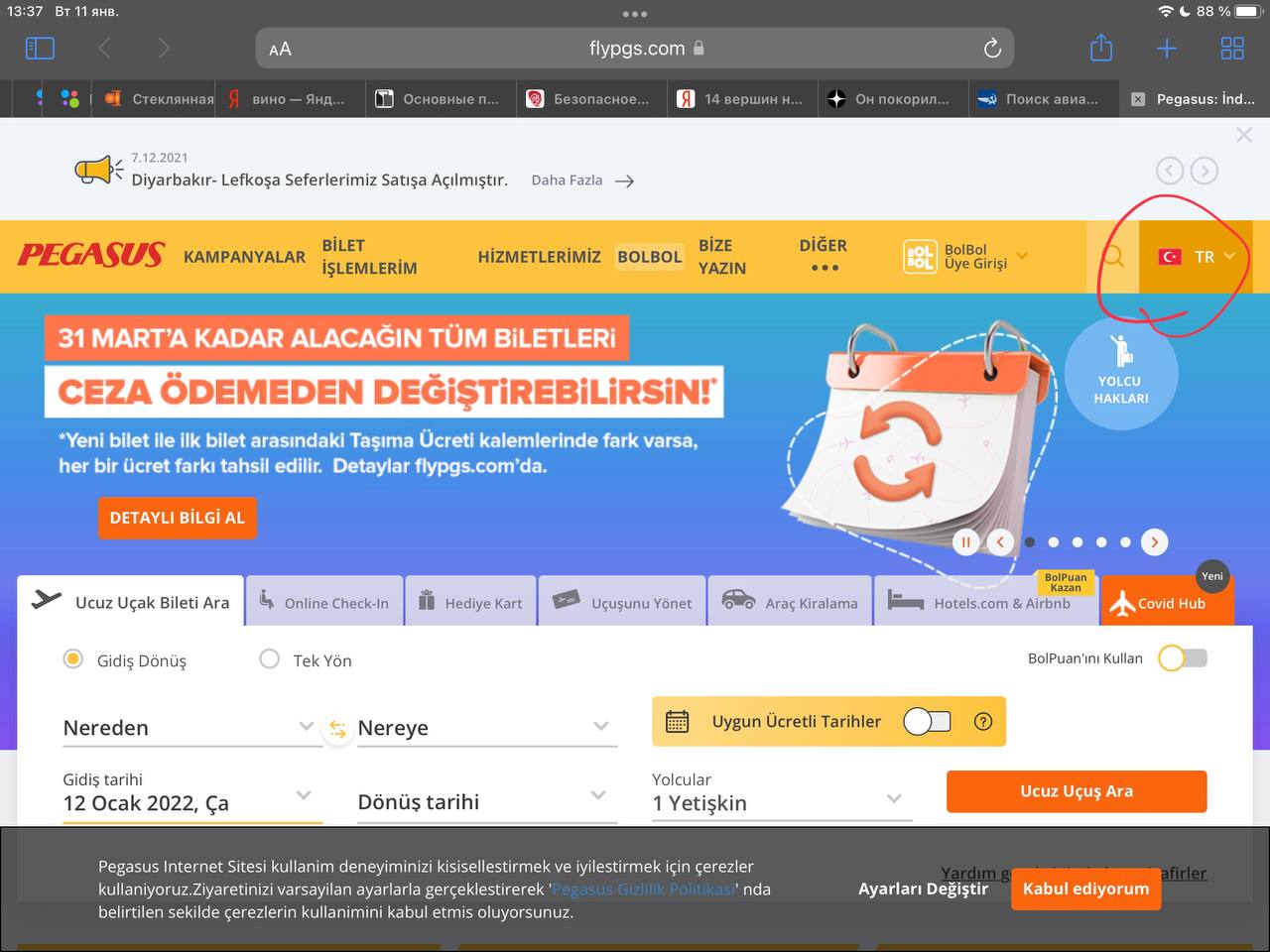Select Gidiş Dönüş round trip option
1270x952 pixels.
73,659
